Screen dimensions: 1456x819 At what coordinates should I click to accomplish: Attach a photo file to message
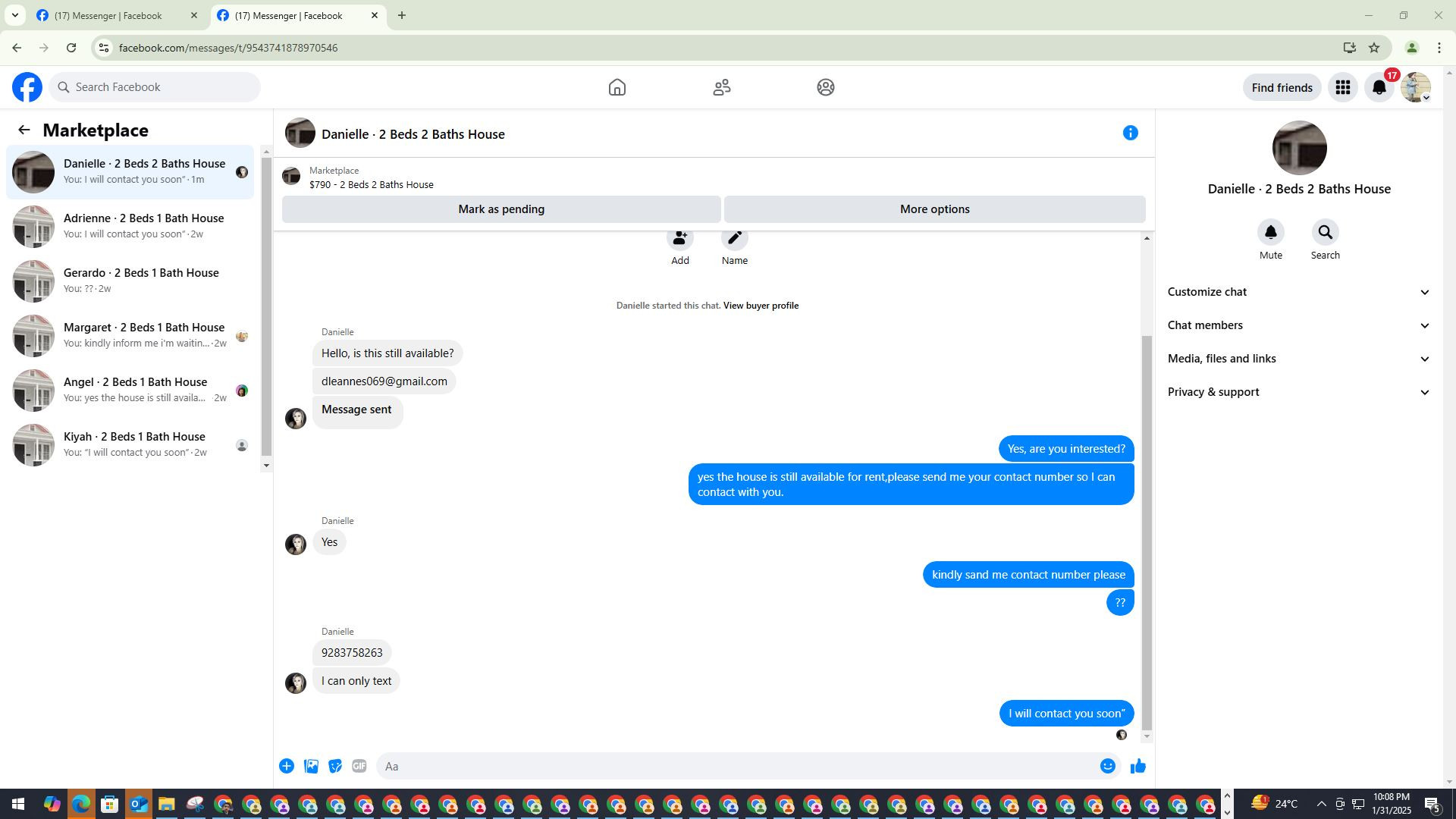(311, 767)
